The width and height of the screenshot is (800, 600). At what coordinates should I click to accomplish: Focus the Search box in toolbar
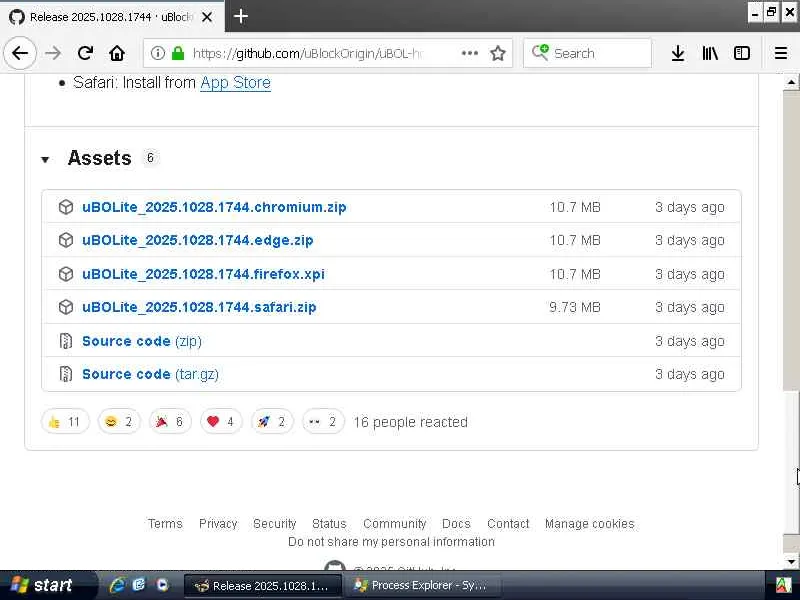pyautogui.click(x=587, y=53)
